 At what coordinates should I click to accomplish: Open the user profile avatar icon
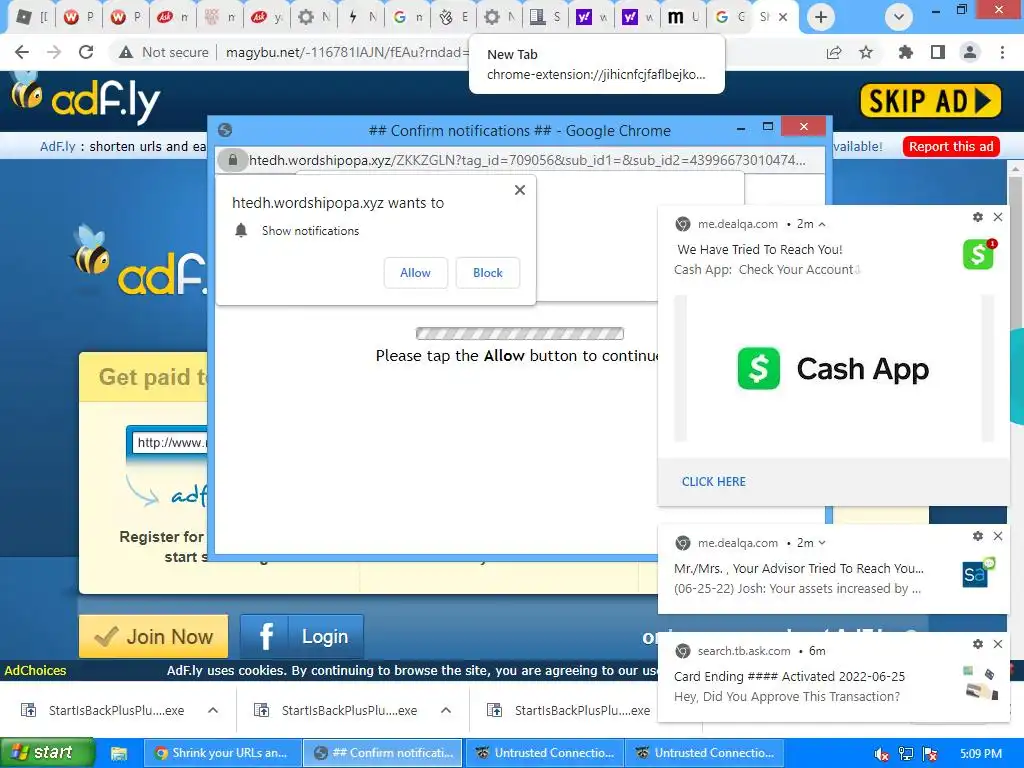click(970, 52)
